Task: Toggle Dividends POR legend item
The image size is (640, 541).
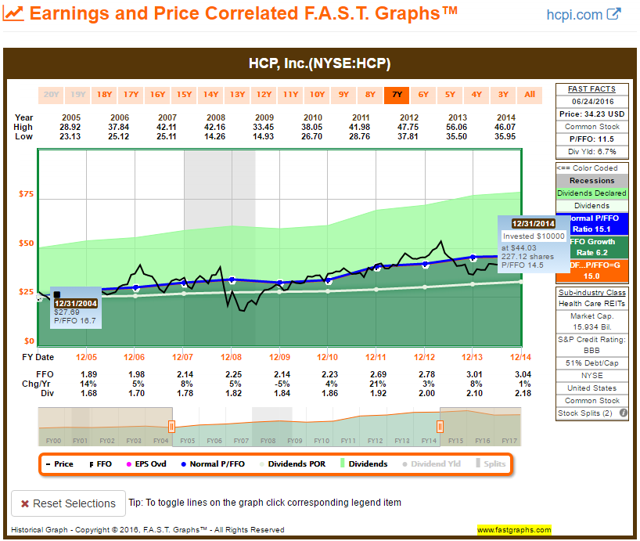Action: pyautogui.click(x=293, y=464)
